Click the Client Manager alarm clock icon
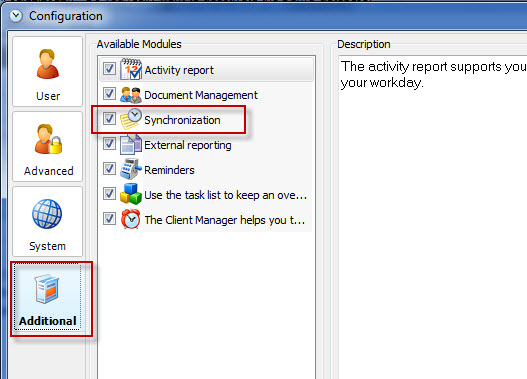 point(131,219)
